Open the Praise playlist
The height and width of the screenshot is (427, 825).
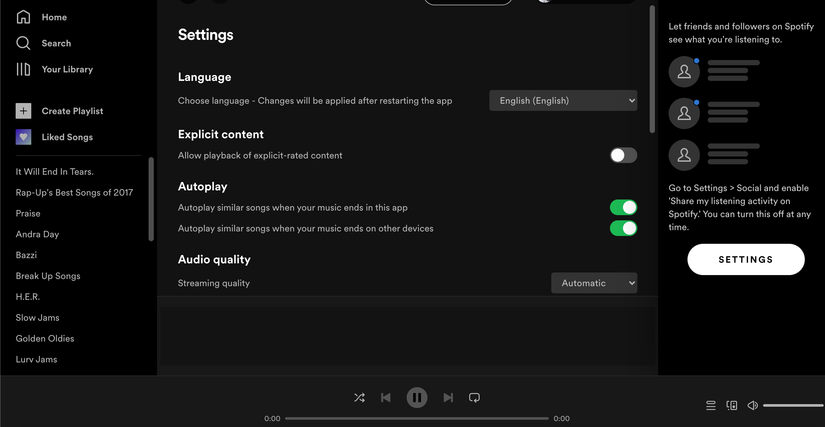coord(28,214)
